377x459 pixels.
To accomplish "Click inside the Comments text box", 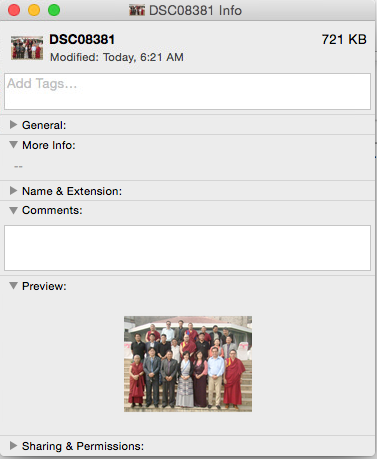I will point(187,248).
